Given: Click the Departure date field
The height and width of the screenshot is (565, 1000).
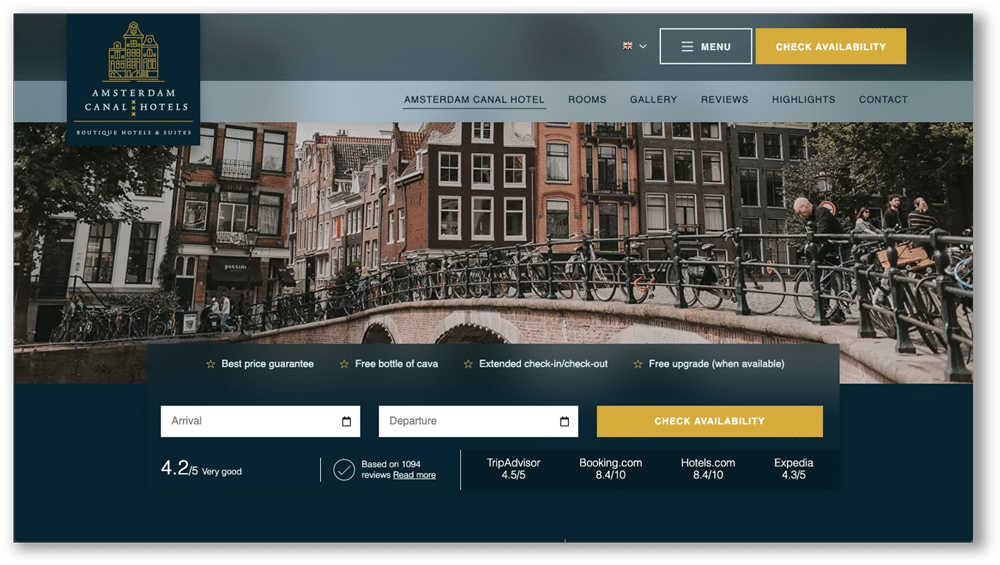Looking at the screenshot, I should click(x=478, y=421).
